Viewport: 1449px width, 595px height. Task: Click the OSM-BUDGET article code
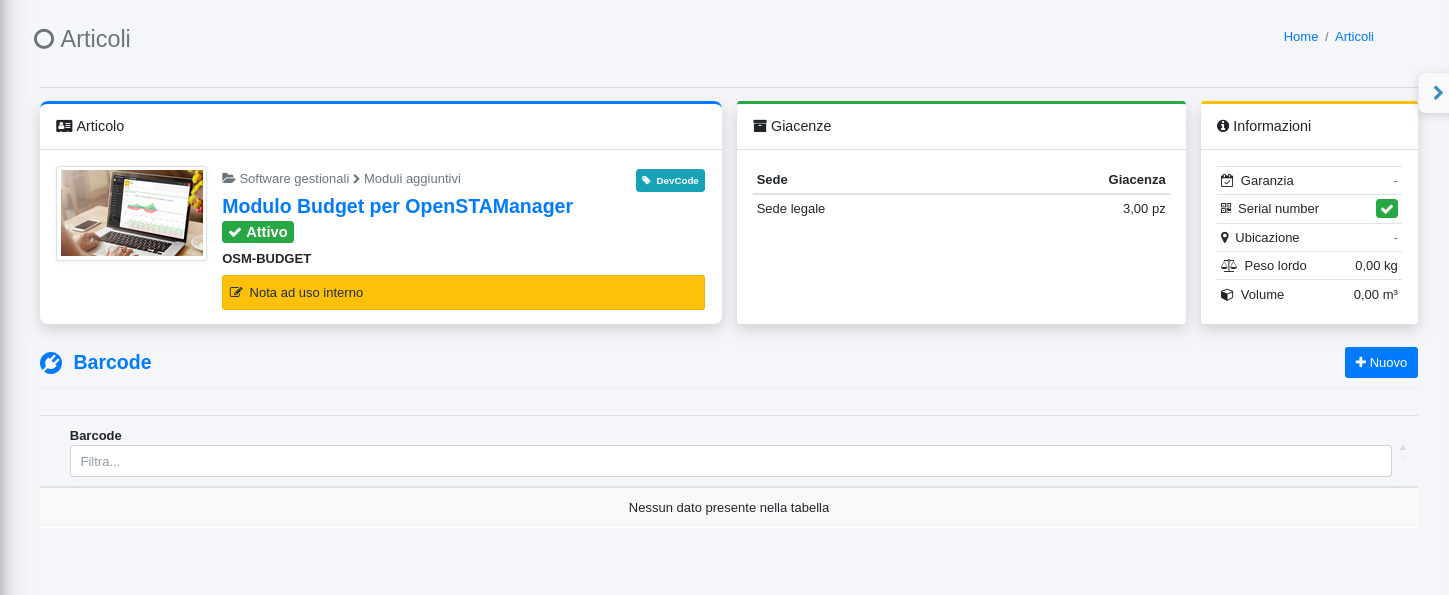pos(266,258)
